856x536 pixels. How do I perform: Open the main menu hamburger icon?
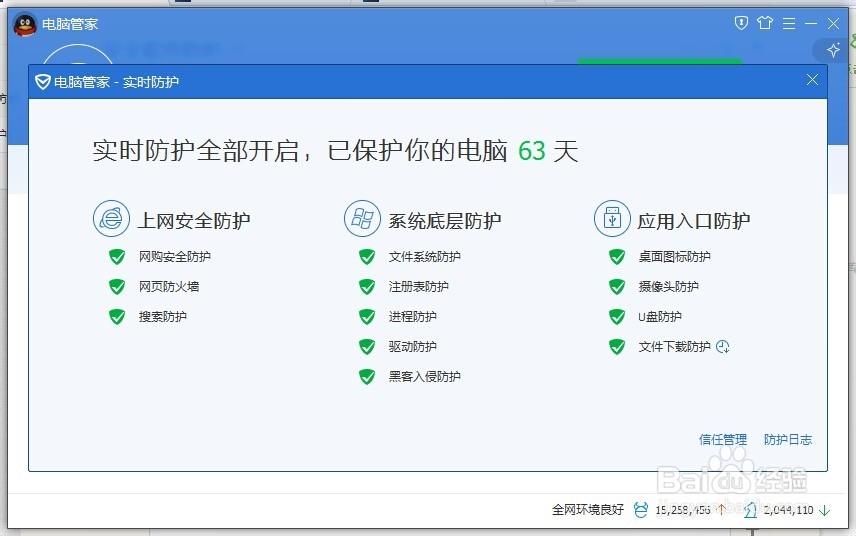tap(788, 23)
